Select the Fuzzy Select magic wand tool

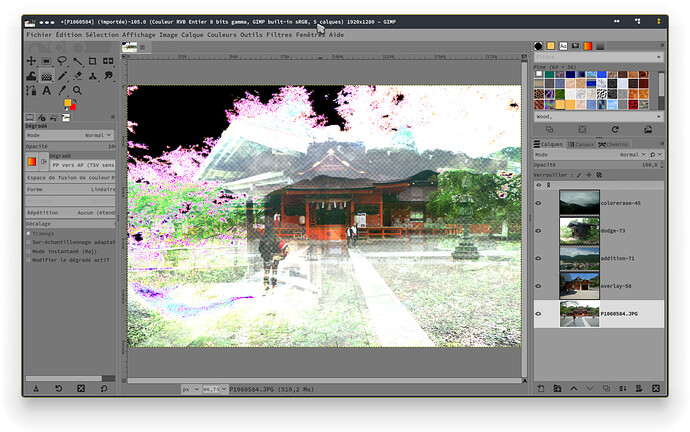tap(77, 61)
